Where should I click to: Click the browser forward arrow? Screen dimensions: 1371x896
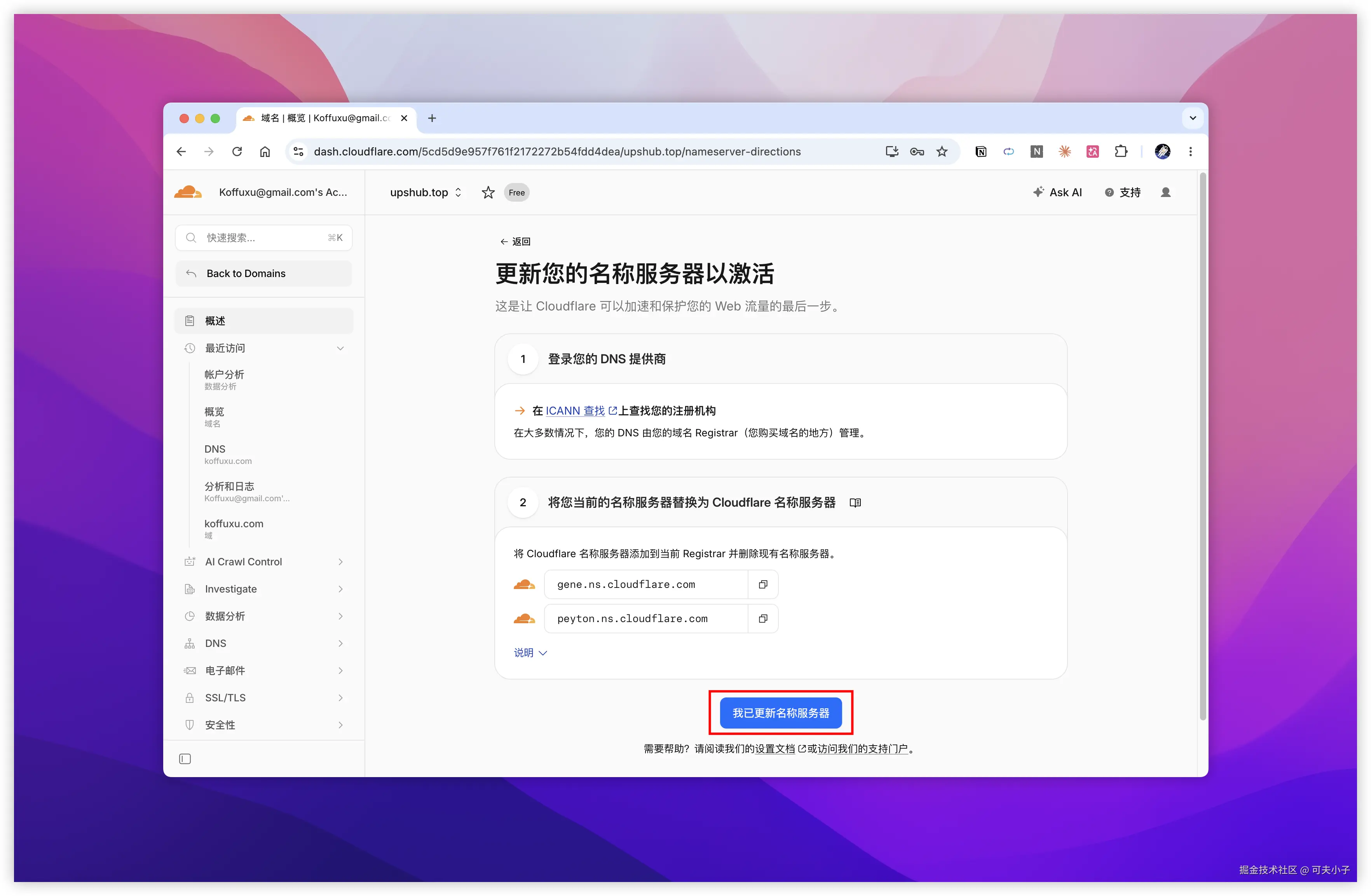[x=209, y=152]
